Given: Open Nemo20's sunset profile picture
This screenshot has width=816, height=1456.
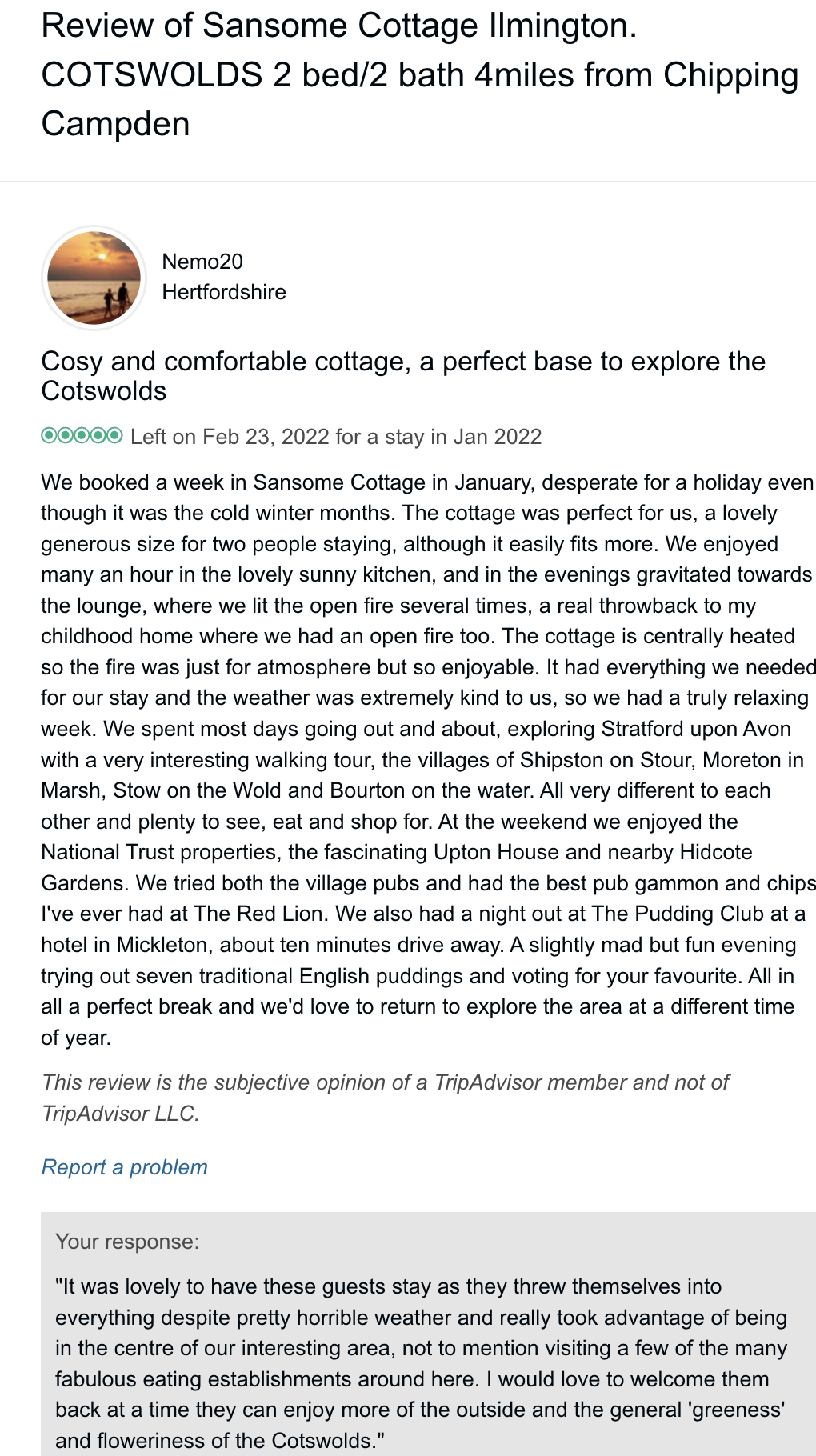Looking at the screenshot, I should [94, 278].
